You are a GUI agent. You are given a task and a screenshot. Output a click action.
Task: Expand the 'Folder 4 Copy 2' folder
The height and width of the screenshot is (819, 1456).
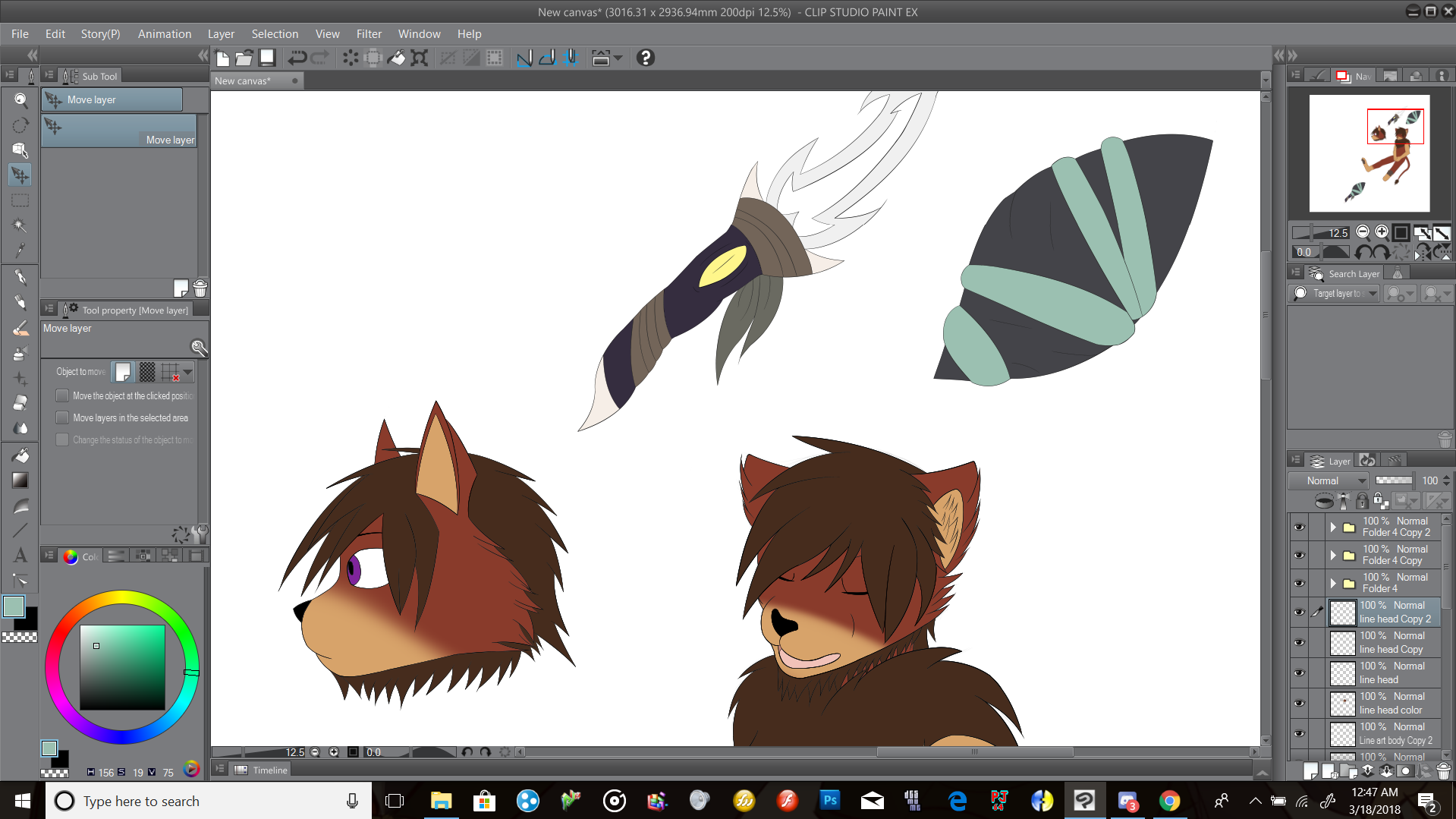[x=1333, y=527]
